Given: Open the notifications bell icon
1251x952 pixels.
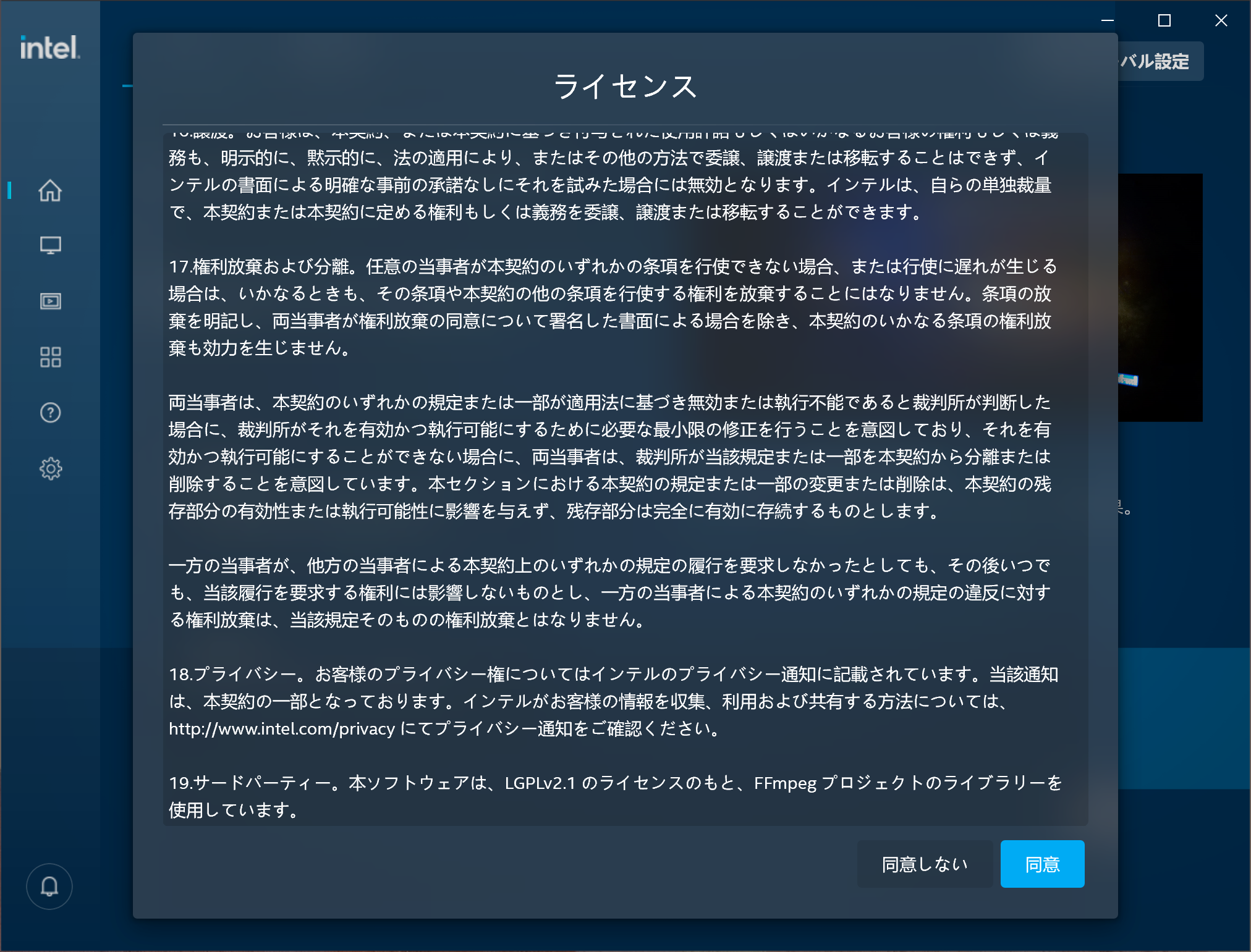Looking at the screenshot, I should click(49, 887).
